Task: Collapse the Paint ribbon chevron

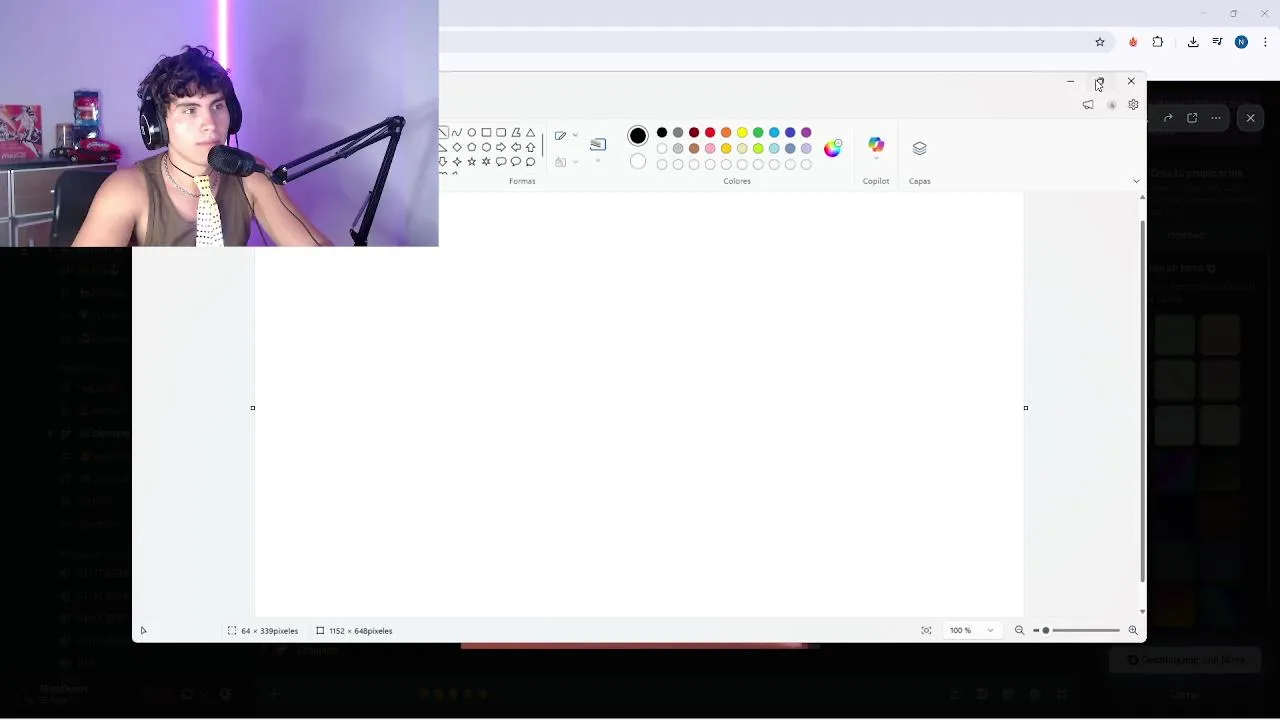Action: pyautogui.click(x=1136, y=181)
